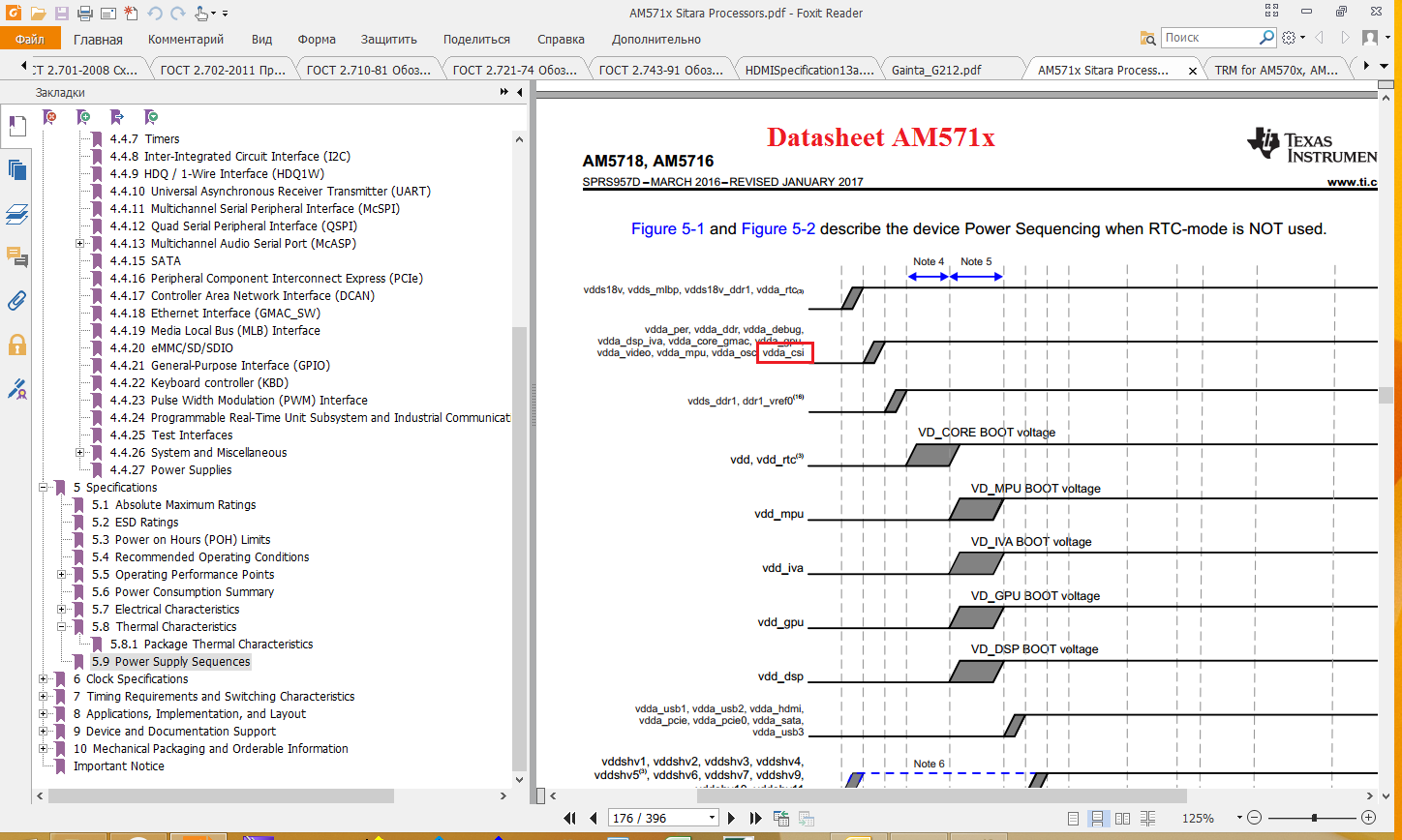Click the Redo arrow in the title bar
This screenshot has height=840, width=1402.
[177, 14]
